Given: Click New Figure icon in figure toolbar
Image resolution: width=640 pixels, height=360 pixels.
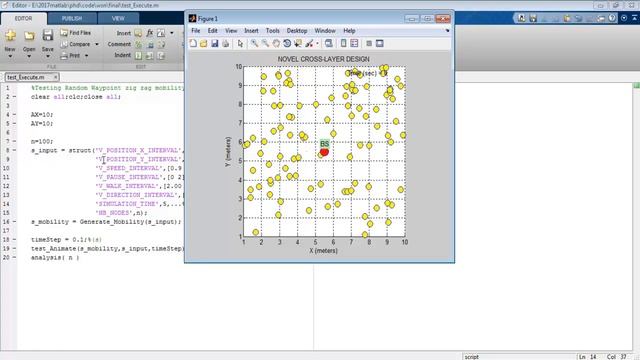Looking at the screenshot, I should click(193, 44).
